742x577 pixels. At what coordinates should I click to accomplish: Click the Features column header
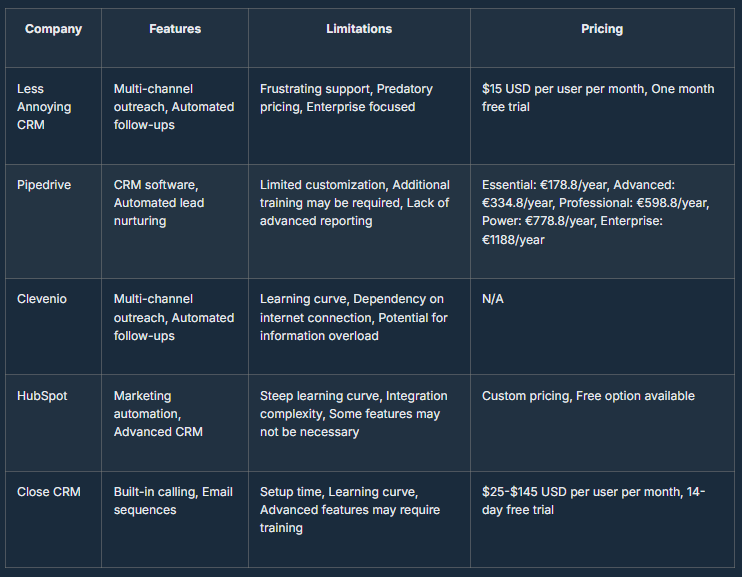tap(175, 29)
